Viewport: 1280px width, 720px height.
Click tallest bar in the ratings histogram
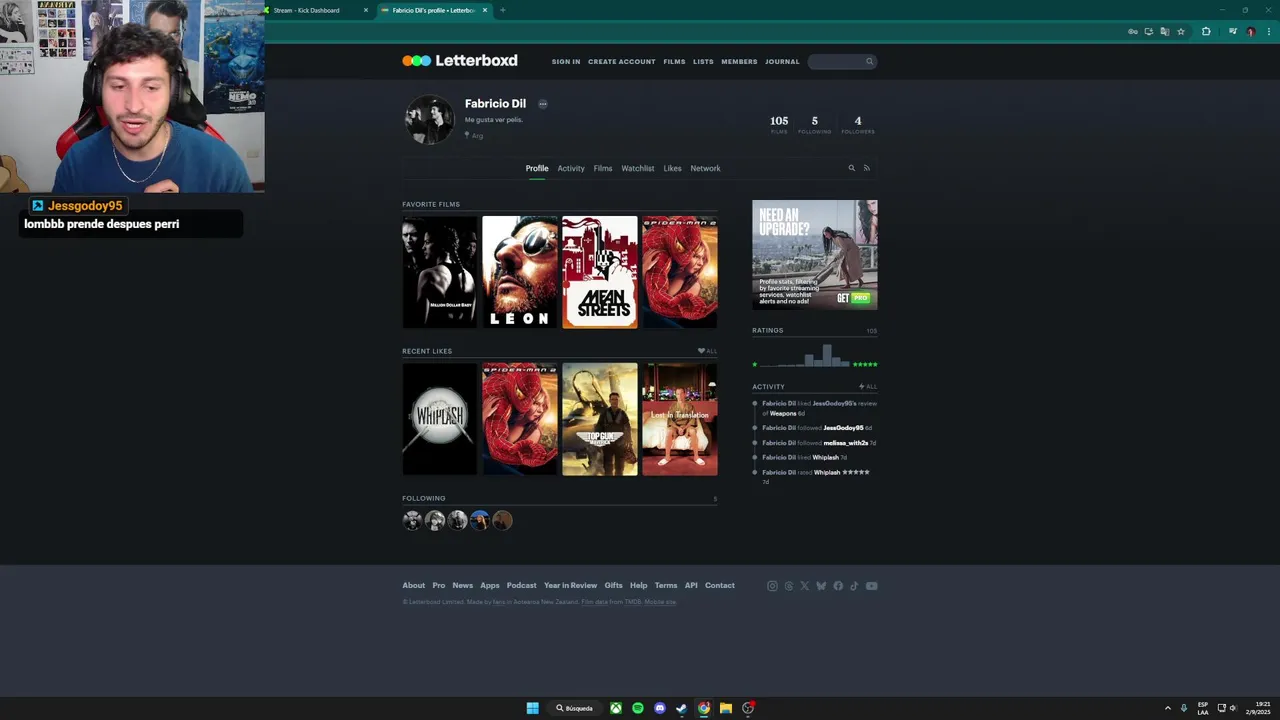(x=826, y=356)
